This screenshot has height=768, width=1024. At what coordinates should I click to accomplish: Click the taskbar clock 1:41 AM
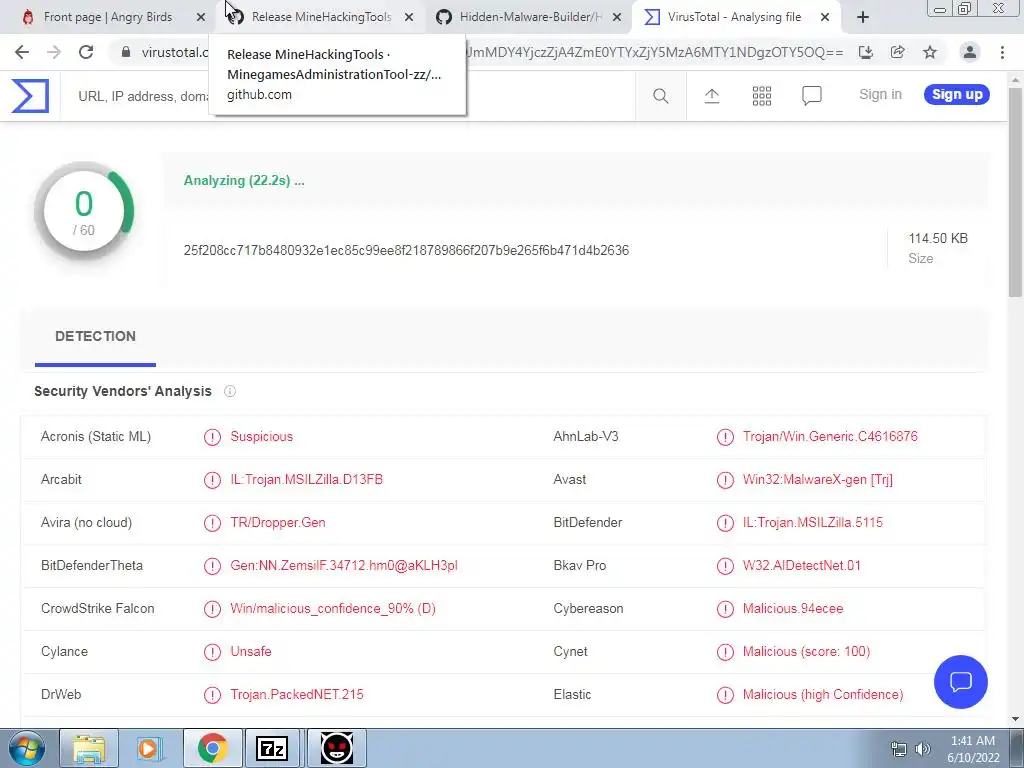pos(972,741)
